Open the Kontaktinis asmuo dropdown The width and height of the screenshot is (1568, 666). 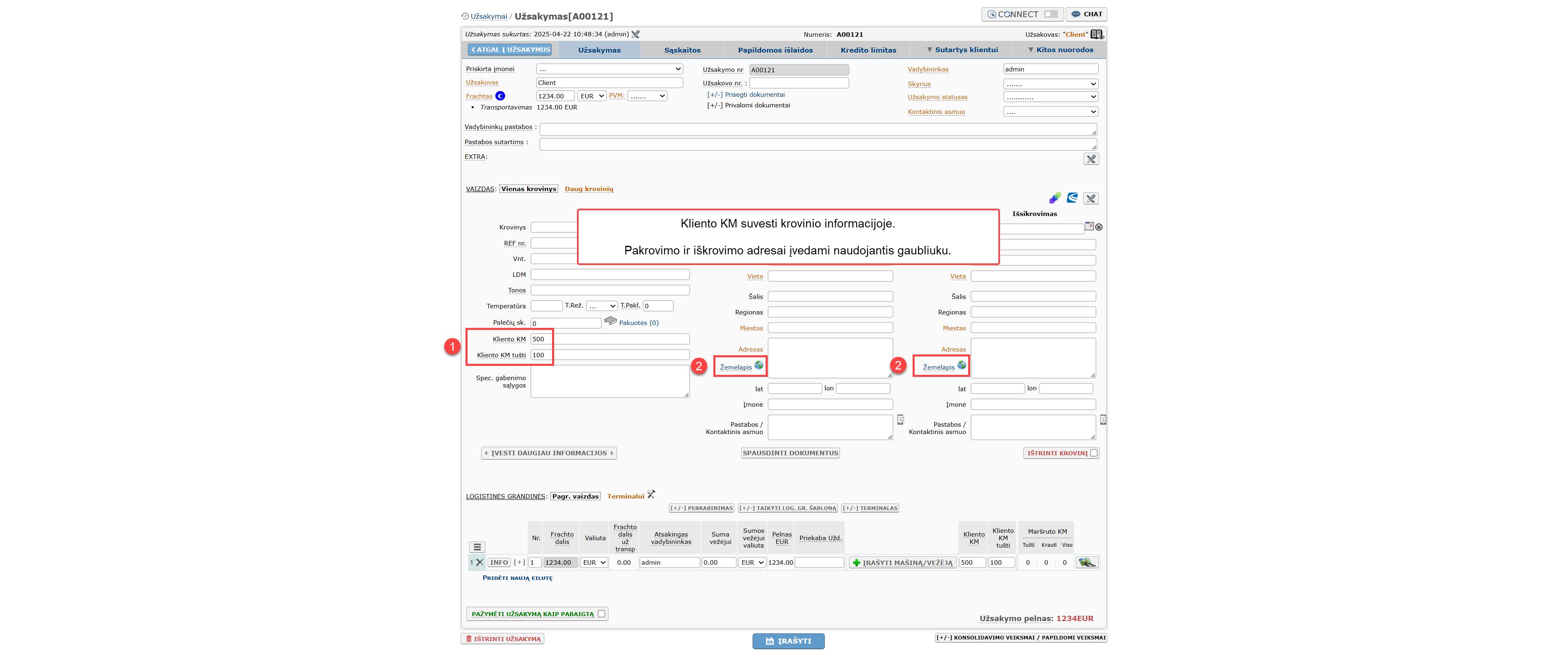pos(1051,112)
